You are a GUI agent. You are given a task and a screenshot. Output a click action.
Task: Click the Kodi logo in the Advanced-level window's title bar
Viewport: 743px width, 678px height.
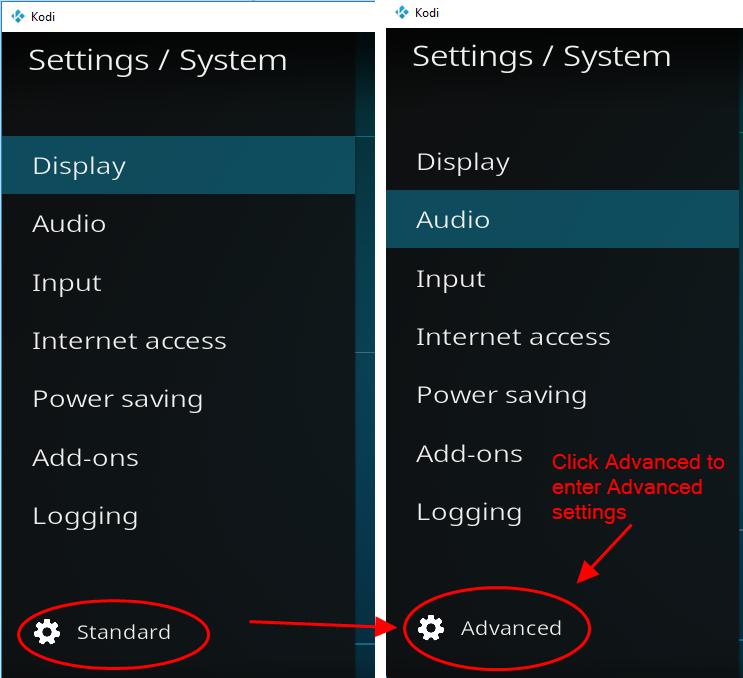tap(401, 13)
